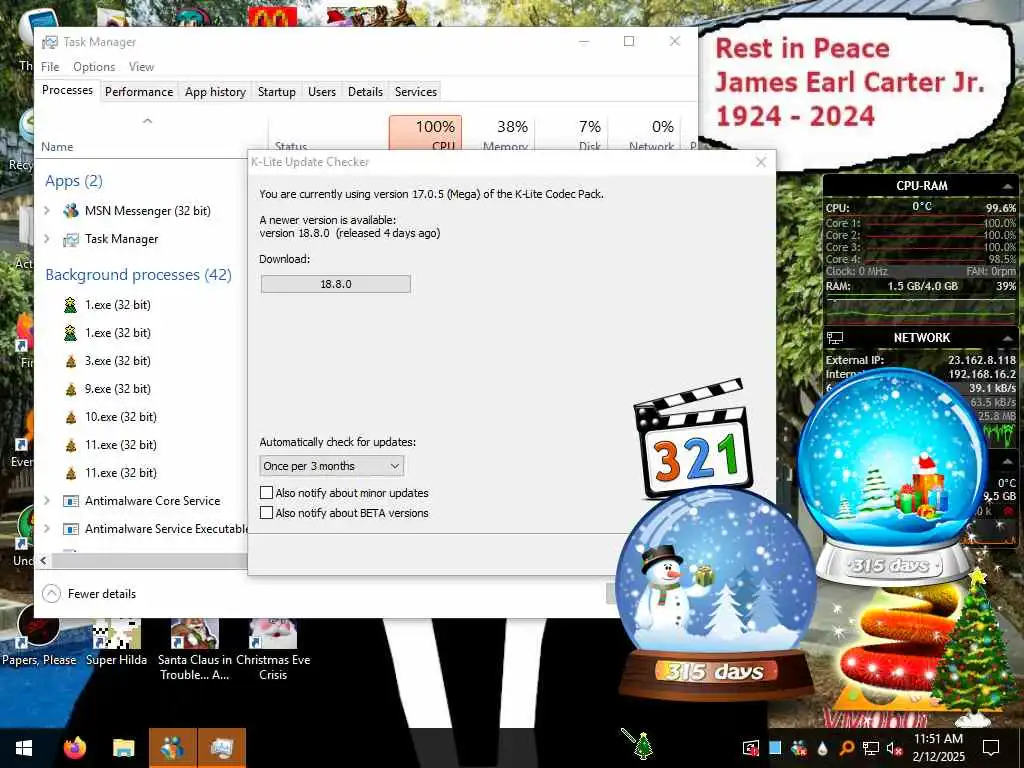Enable notify about minor updates checkbox
Screen dimensions: 1024x768
point(266,492)
